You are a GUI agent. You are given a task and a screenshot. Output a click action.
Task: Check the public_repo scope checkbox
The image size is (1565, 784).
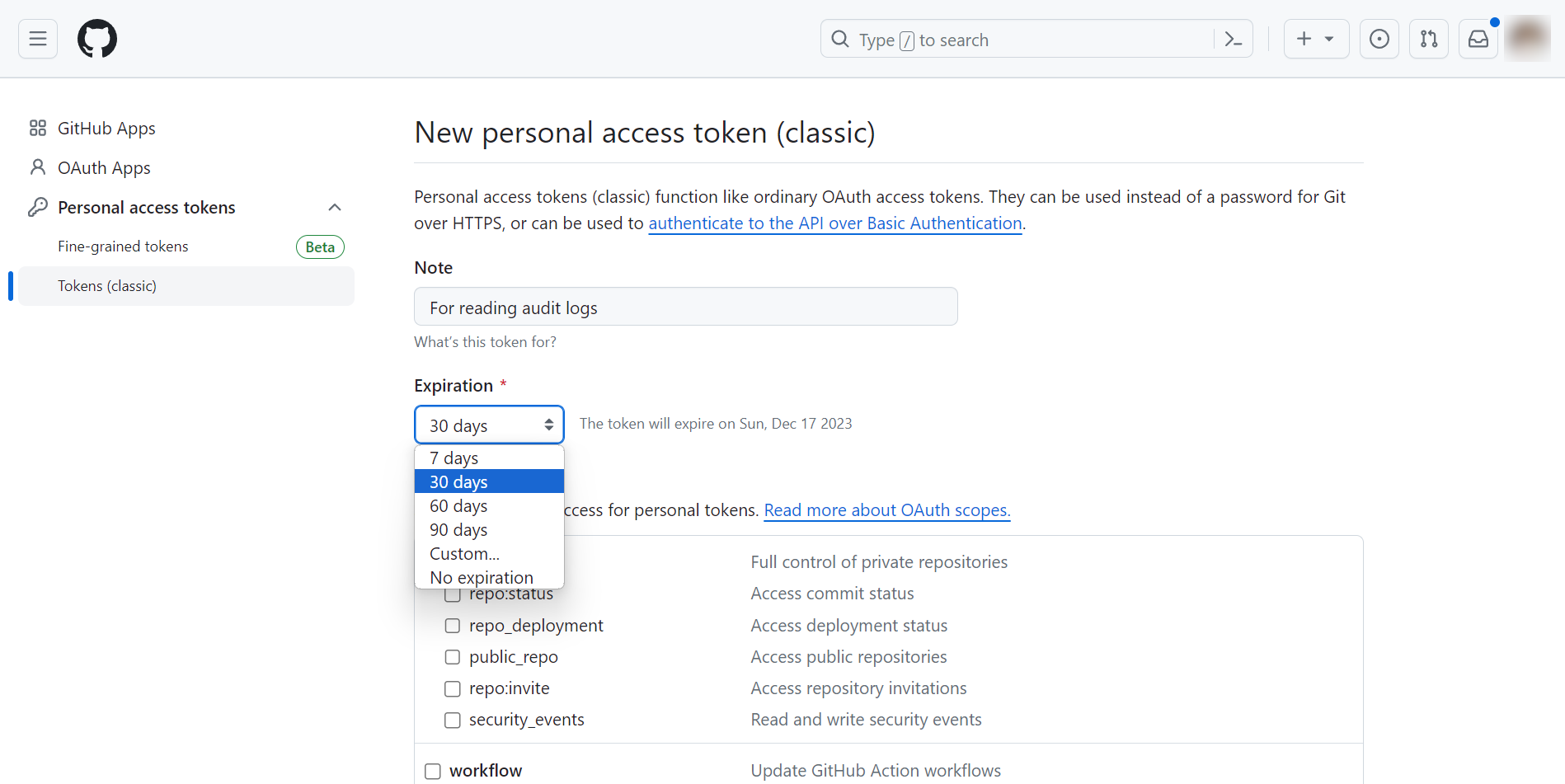(x=452, y=656)
